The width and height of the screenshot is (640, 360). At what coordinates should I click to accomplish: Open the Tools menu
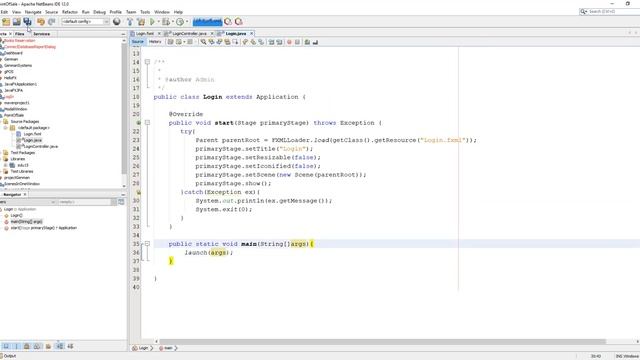point(145,12)
